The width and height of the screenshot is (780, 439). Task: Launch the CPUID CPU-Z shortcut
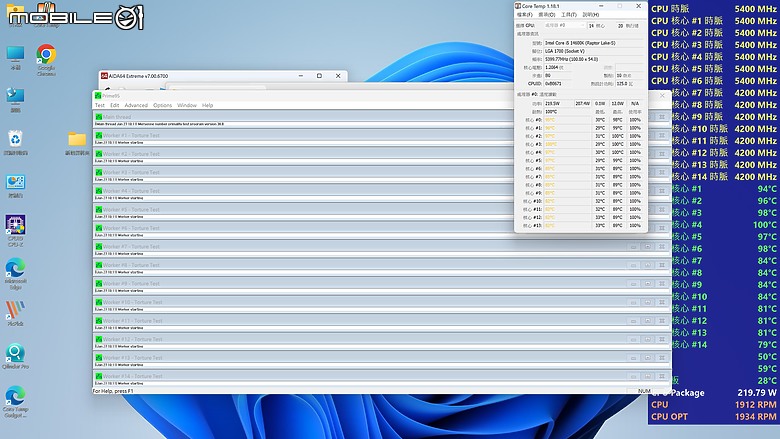pos(15,231)
